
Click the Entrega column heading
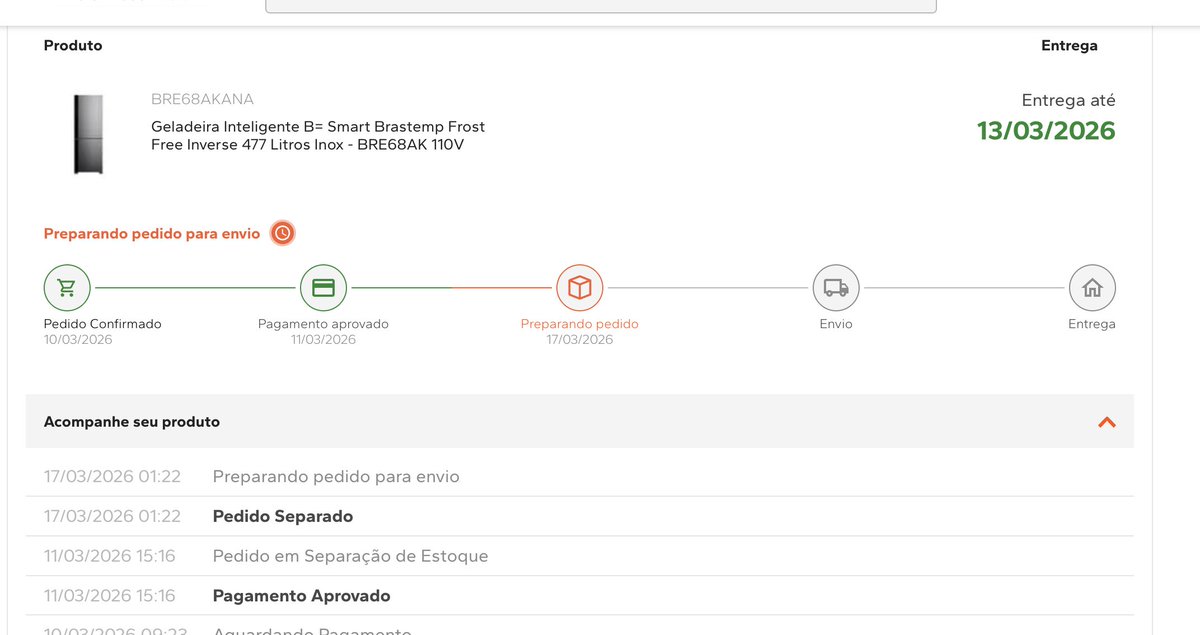[1069, 46]
